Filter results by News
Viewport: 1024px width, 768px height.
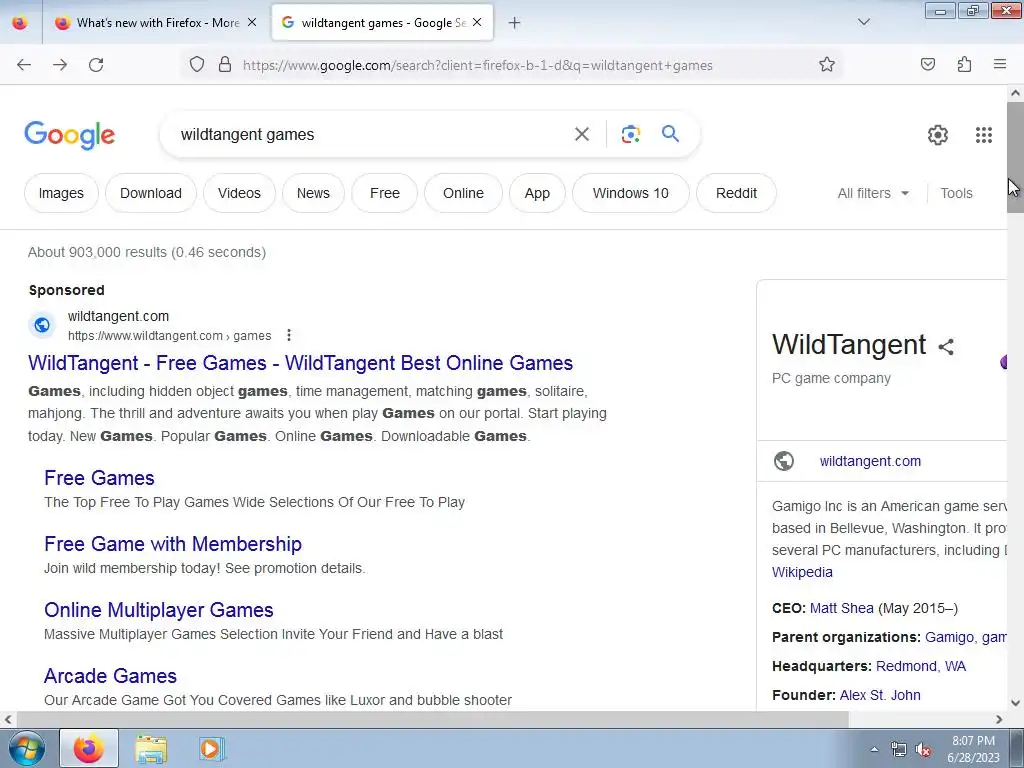313,193
